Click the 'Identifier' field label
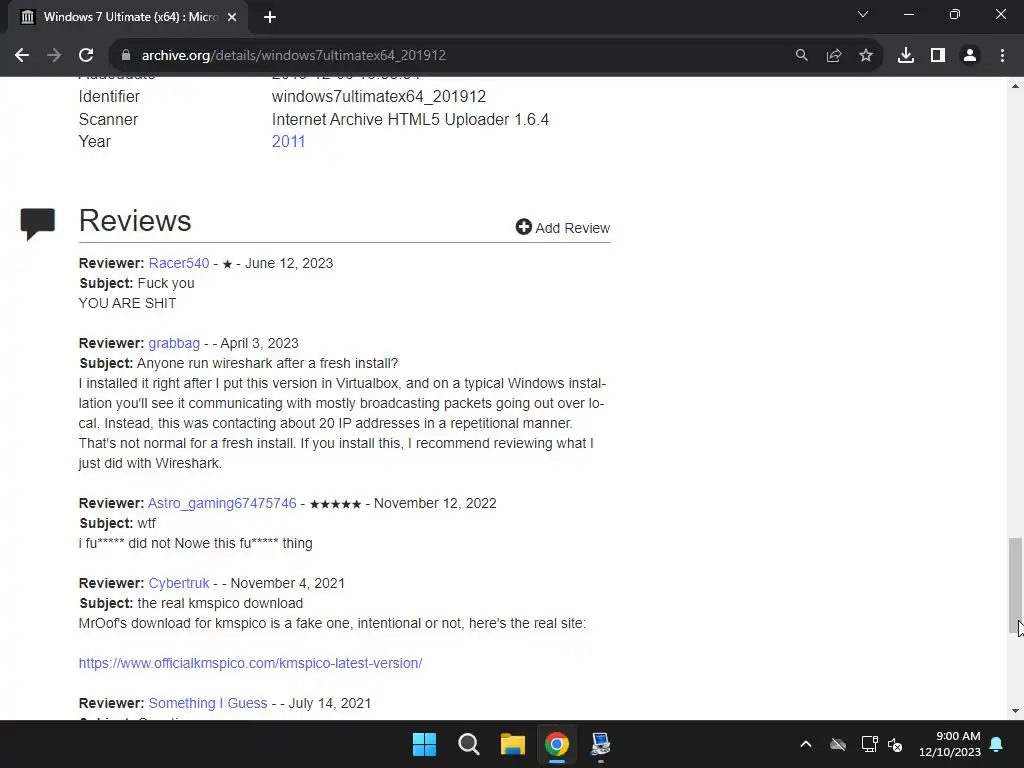The width and height of the screenshot is (1024, 768). [109, 97]
